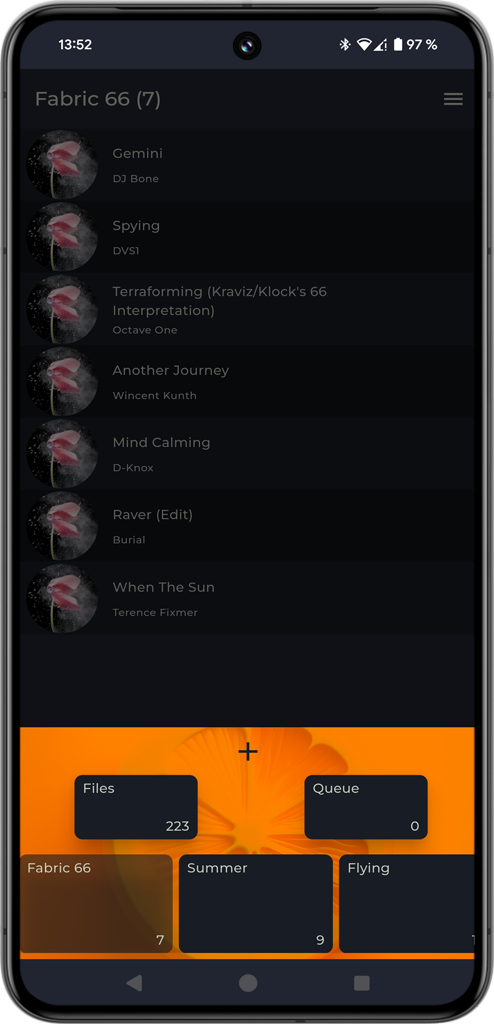Tap the plus icon to add playlist
494x1024 pixels.
[x=248, y=752]
